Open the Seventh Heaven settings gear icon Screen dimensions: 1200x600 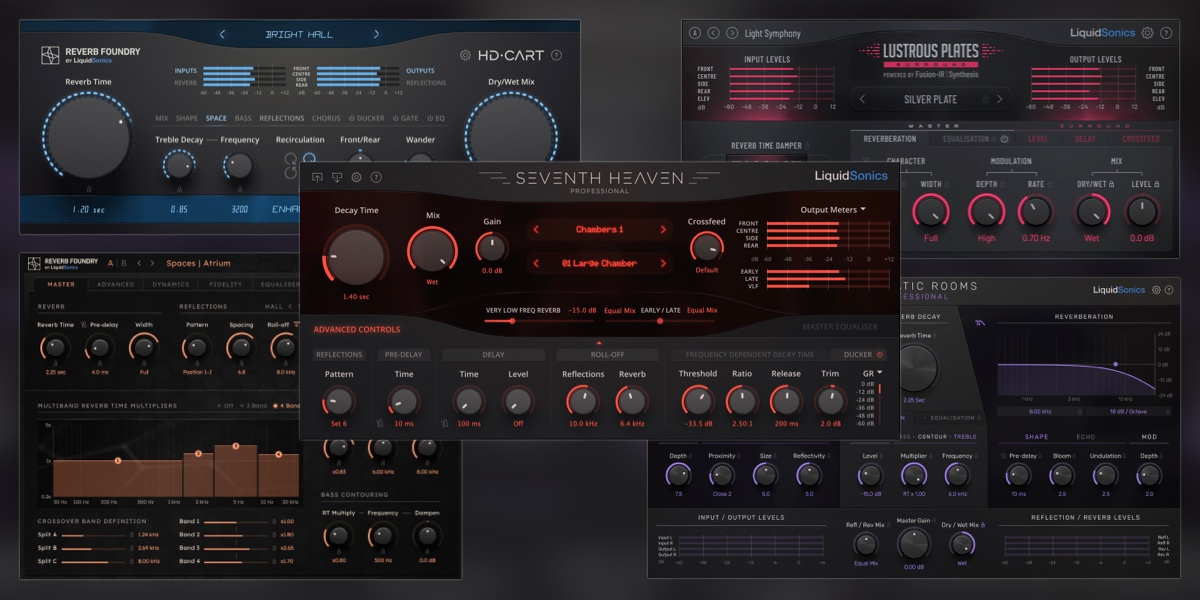357,176
